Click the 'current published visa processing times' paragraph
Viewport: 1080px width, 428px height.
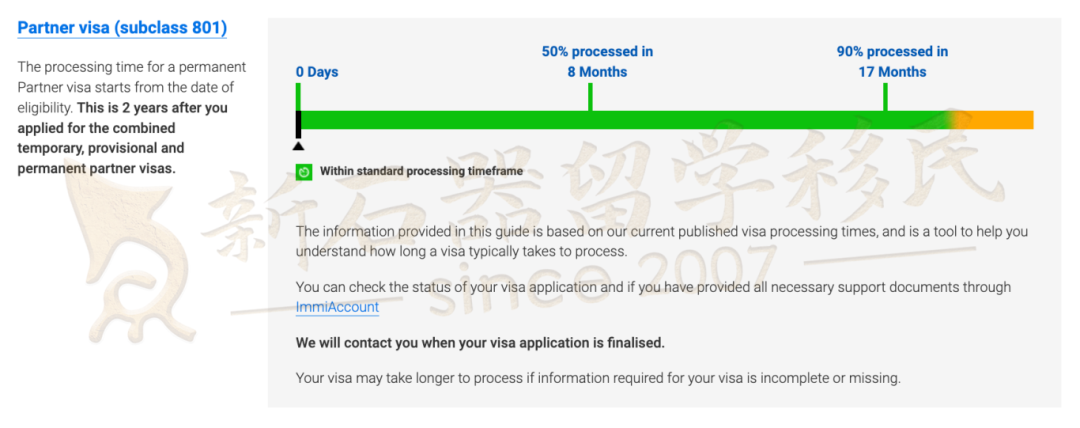coord(661,242)
